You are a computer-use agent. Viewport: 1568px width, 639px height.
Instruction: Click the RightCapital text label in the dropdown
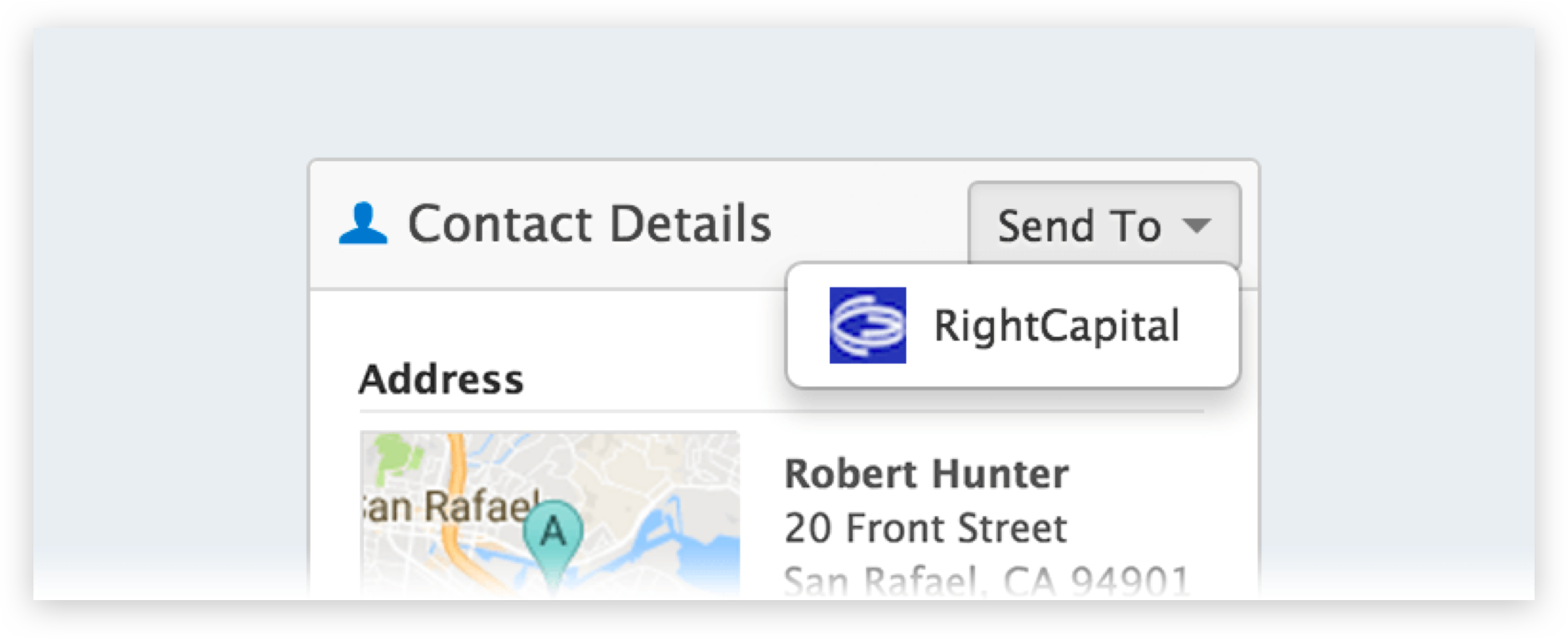tap(1056, 325)
